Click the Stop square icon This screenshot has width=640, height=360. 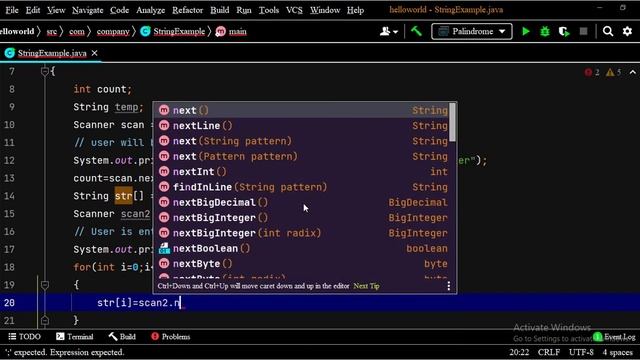click(x=584, y=31)
